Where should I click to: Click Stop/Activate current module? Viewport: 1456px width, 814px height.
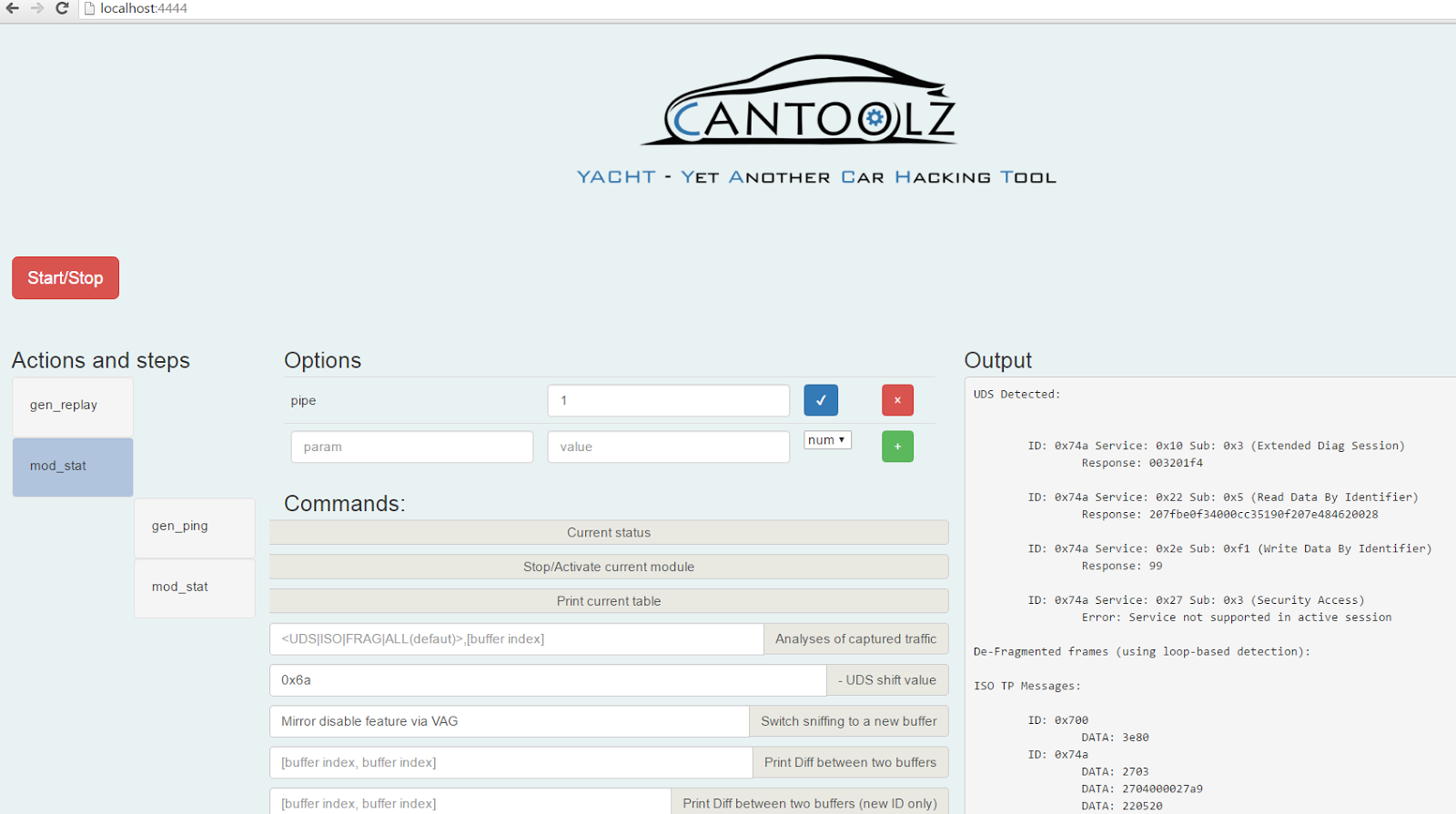tap(609, 567)
